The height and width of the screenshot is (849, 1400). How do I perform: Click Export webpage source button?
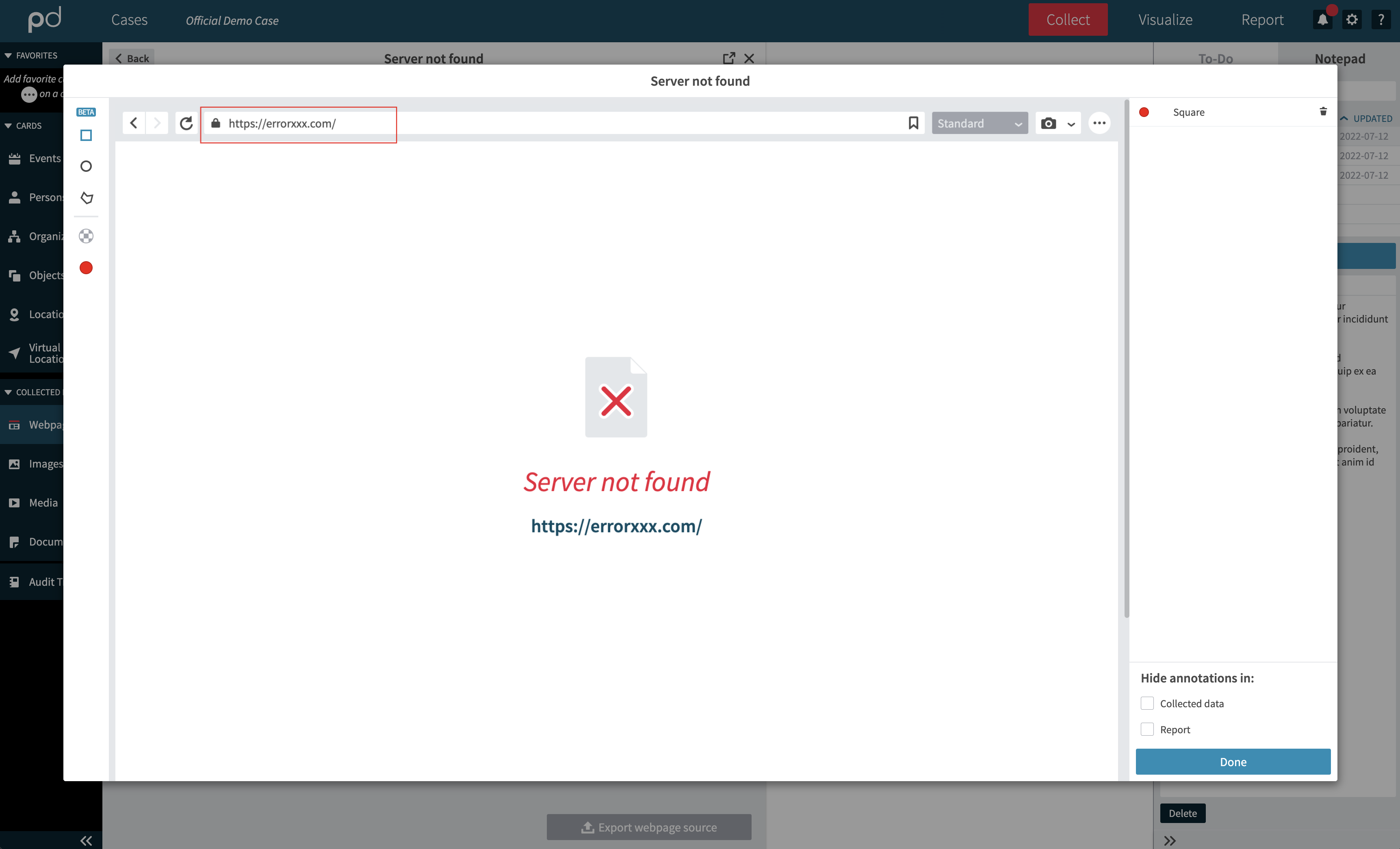click(649, 827)
